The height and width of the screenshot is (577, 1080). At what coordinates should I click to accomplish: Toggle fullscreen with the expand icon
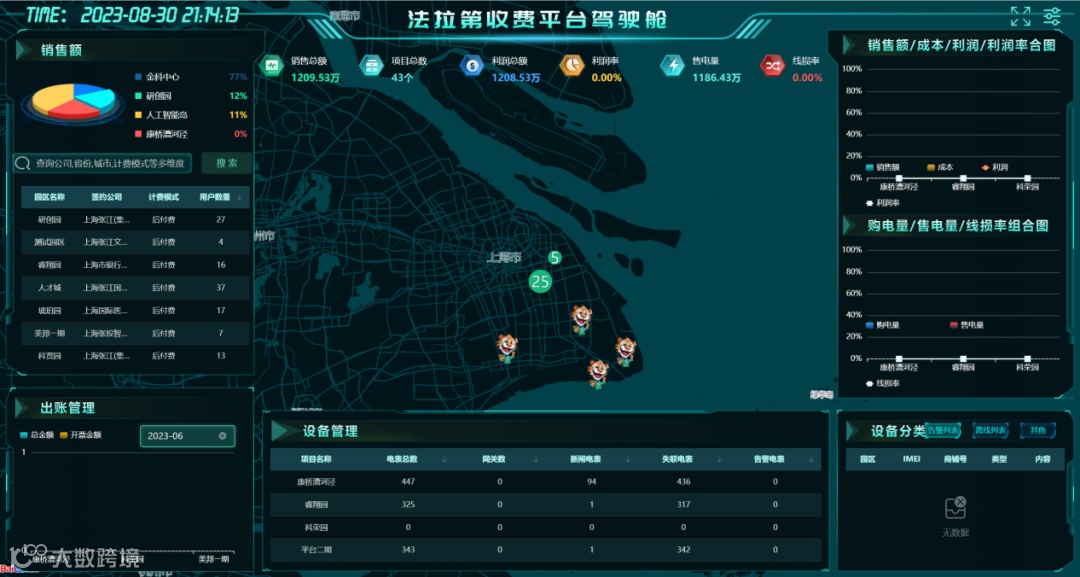tap(1020, 16)
